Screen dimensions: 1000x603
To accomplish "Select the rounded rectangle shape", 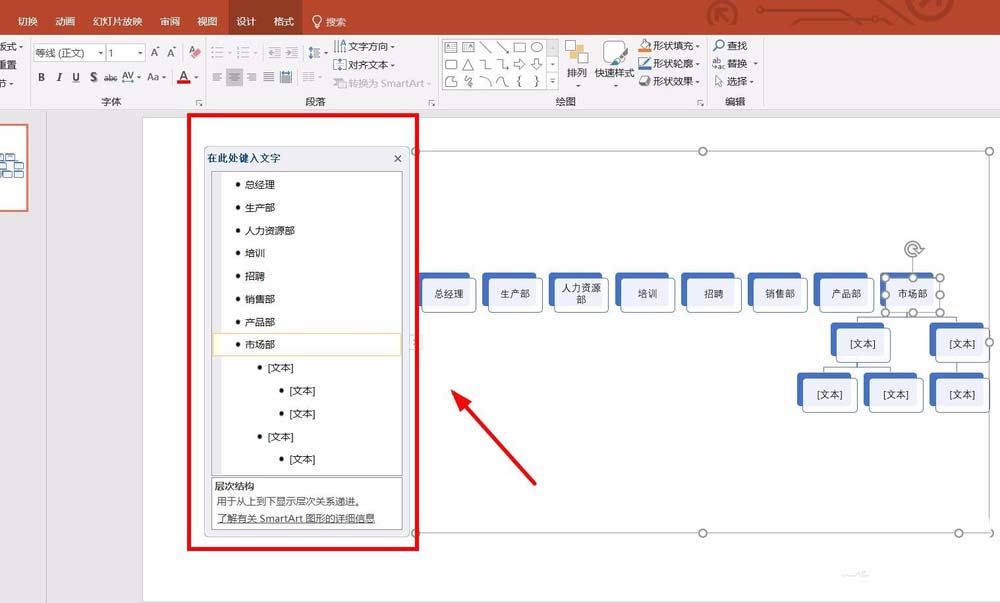I will pyautogui.click(x=451, y=64).
